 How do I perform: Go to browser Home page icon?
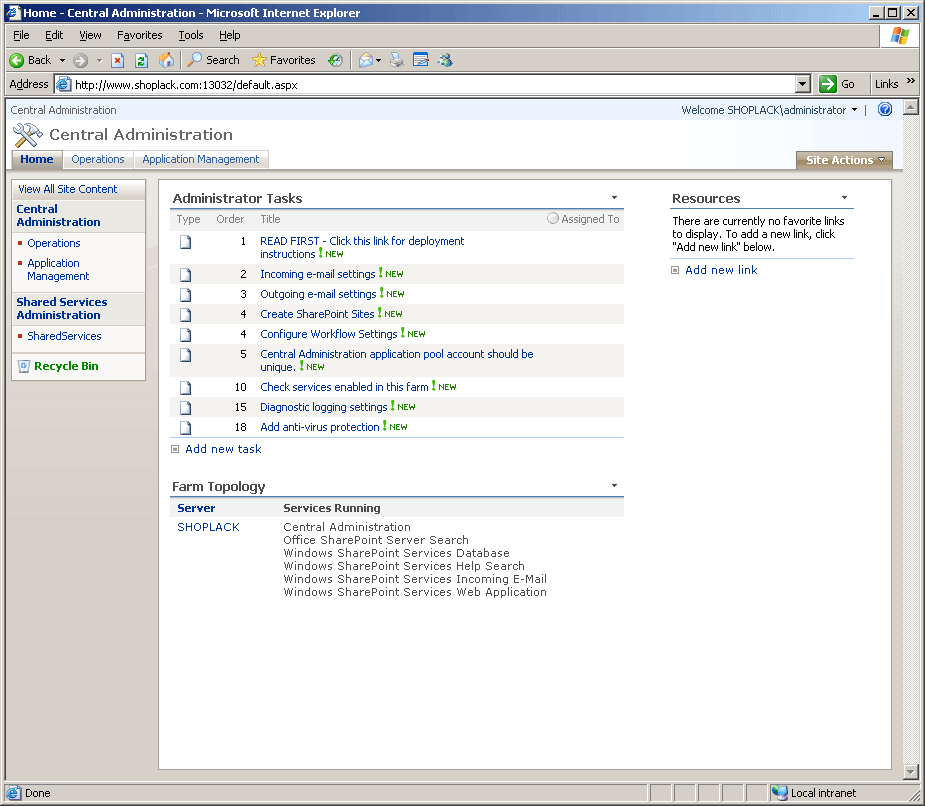(x=166, y=60)
